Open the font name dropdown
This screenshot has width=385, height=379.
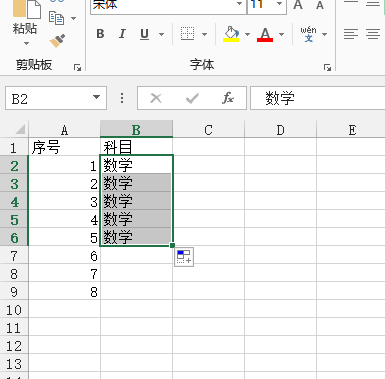pos(239,4)
